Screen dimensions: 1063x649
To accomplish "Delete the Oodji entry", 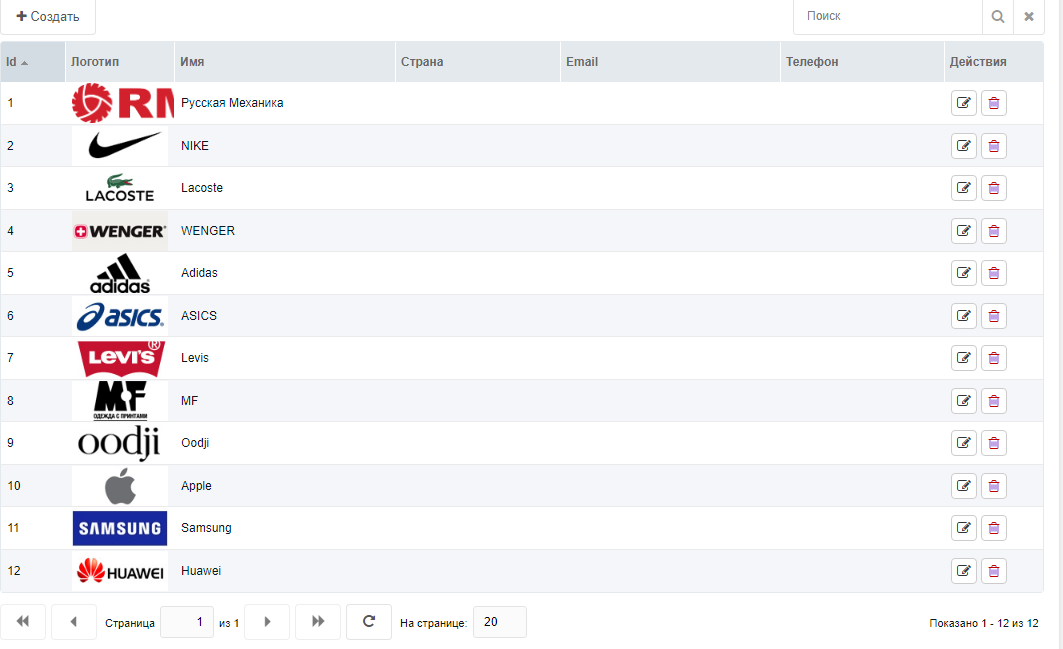I will (994, 443).
